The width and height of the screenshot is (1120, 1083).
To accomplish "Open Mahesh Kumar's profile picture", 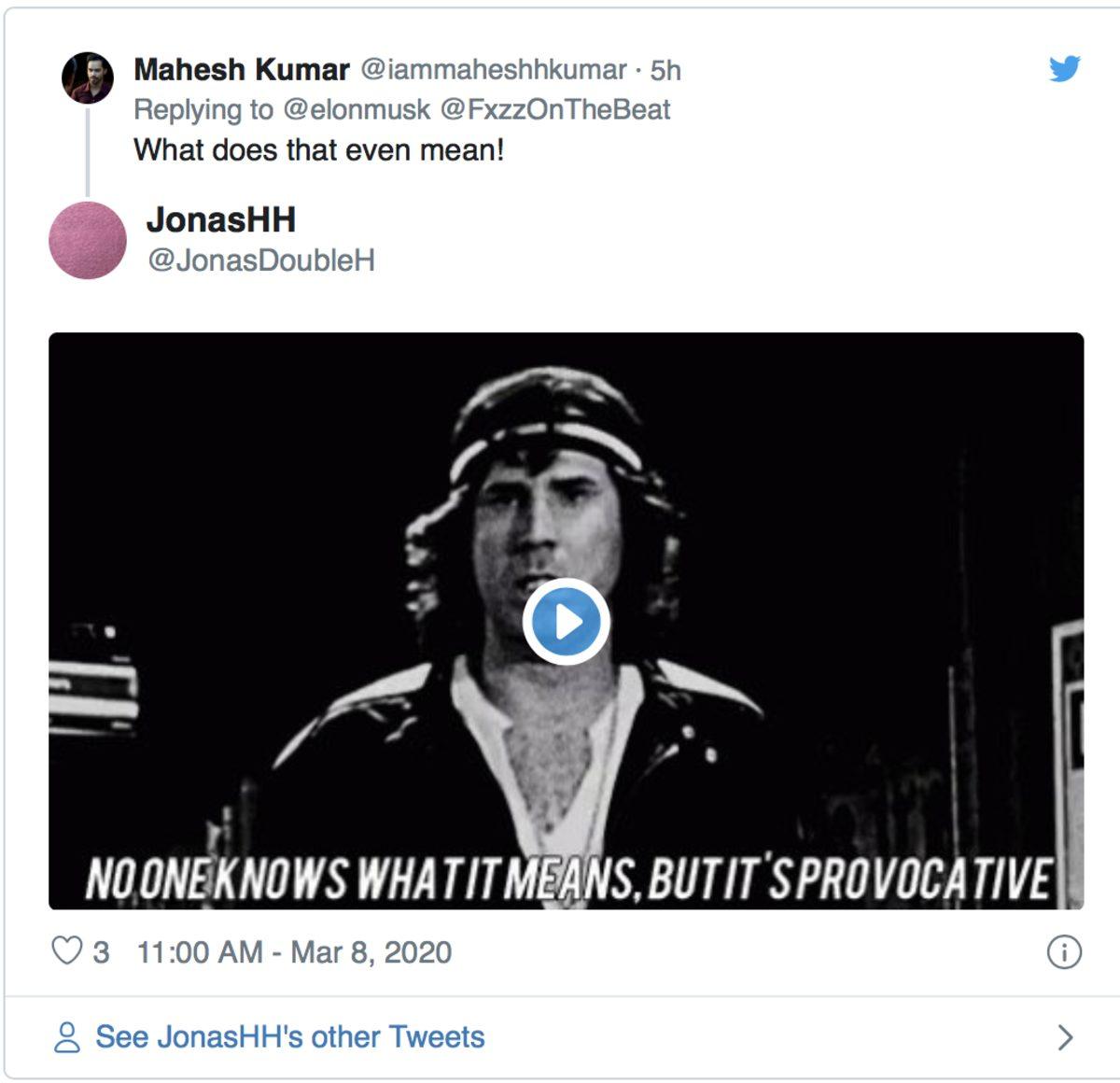I will tap(88, 77).
